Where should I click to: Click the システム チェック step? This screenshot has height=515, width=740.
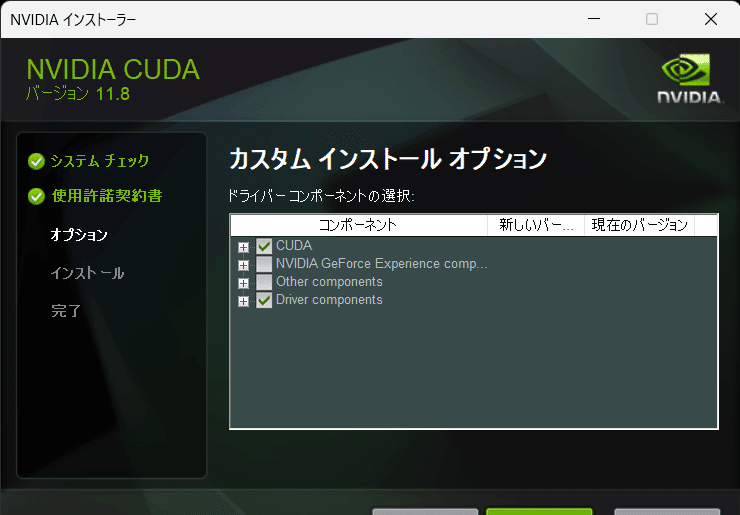tap(100, 161)
